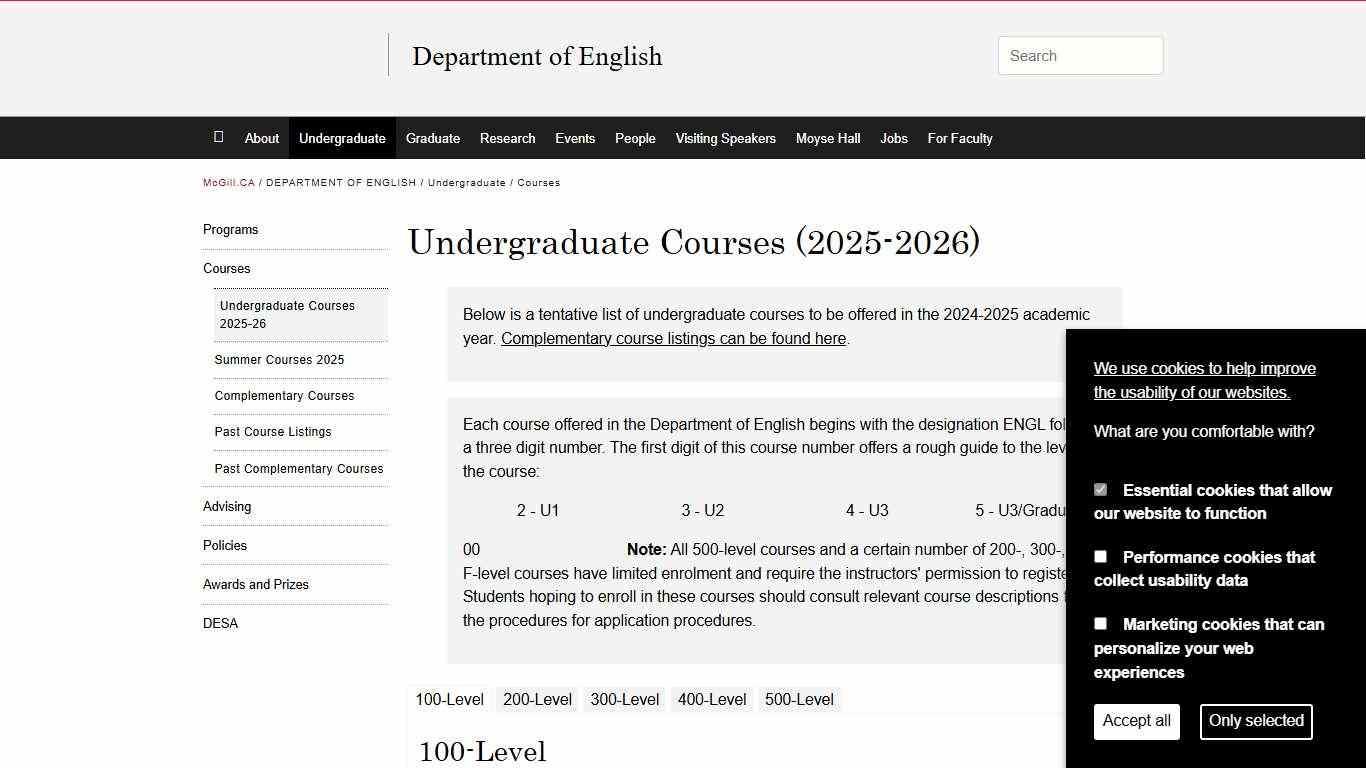Open the Complementary course listings link
This screenshot has height=768, width=1366.
point(673,338)
